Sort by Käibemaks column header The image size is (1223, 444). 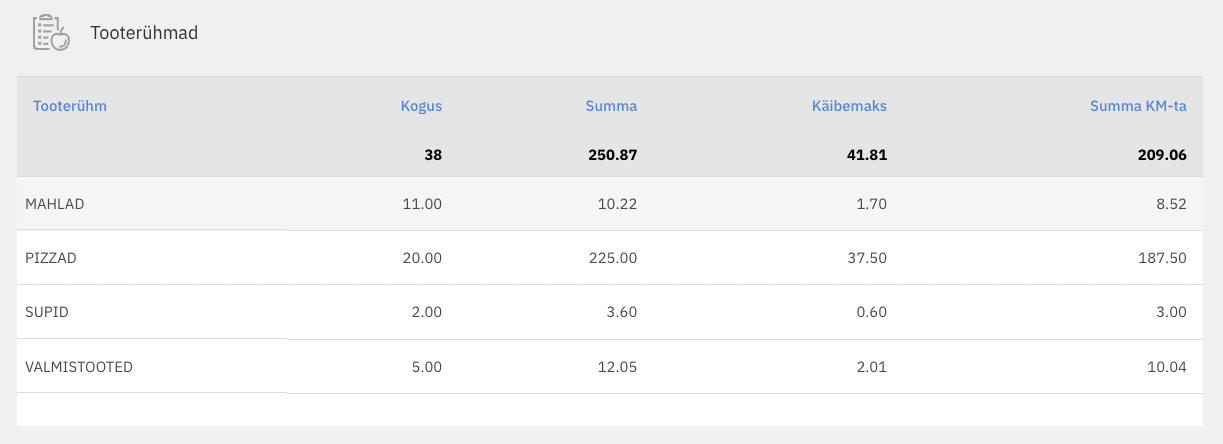(x=849, y=106)
